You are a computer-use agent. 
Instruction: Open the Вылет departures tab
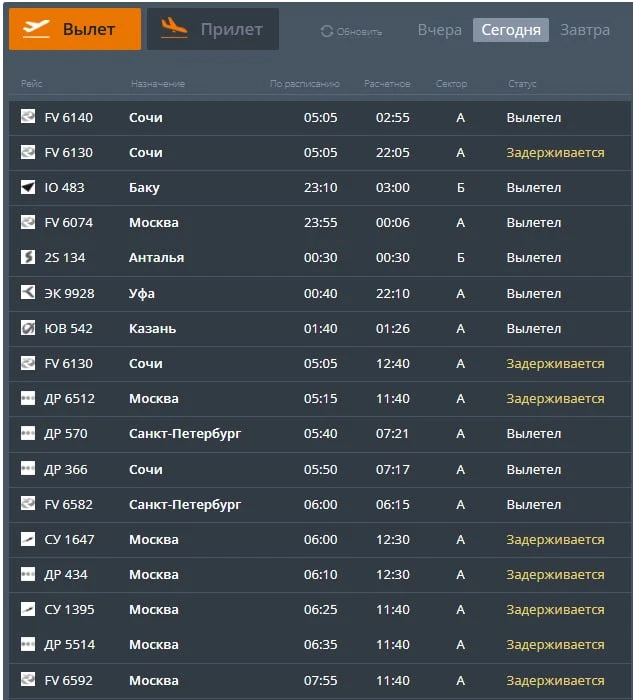pyautogui.click(x=75, y=29)
